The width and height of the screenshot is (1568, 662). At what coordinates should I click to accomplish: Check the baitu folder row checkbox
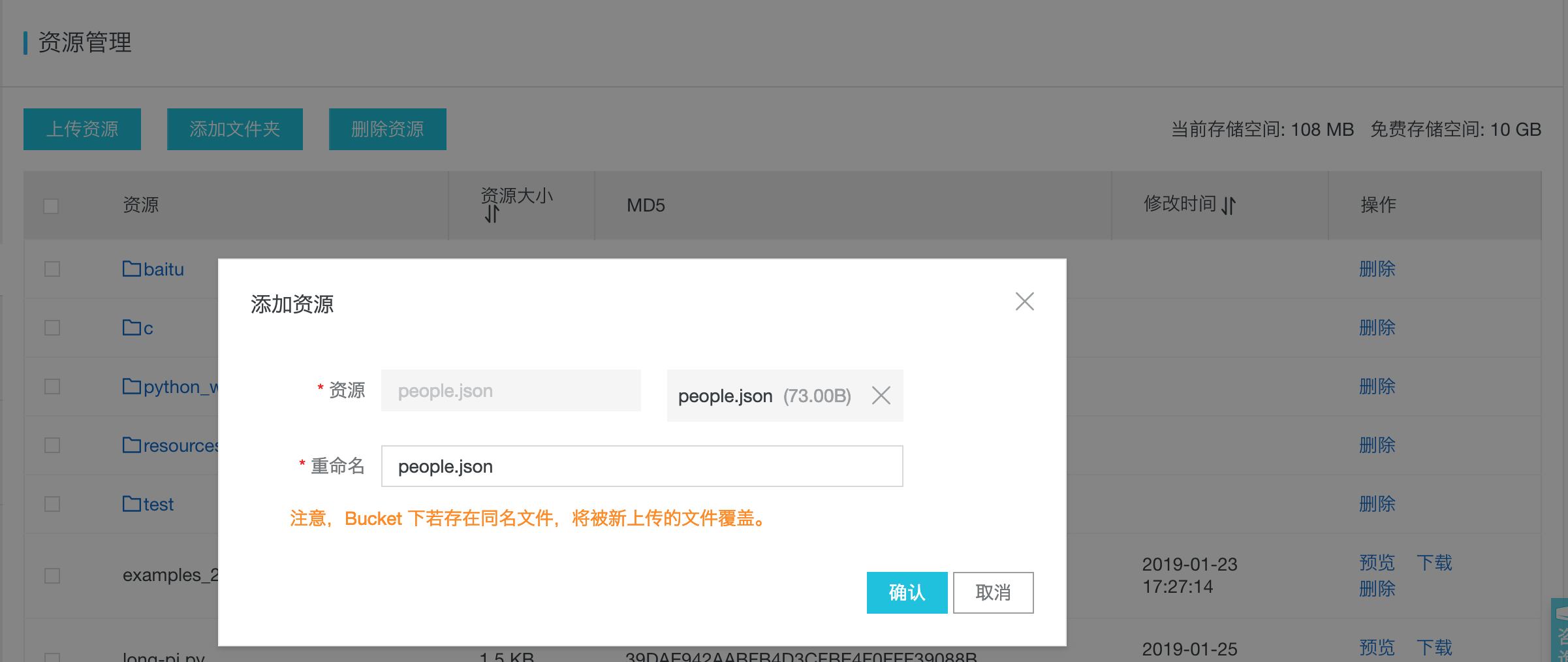[x=52, y=269]
